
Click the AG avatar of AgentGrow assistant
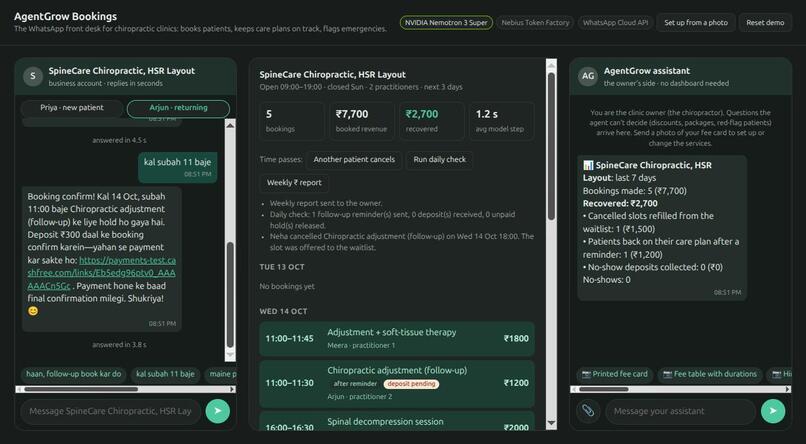pos(588,76)
